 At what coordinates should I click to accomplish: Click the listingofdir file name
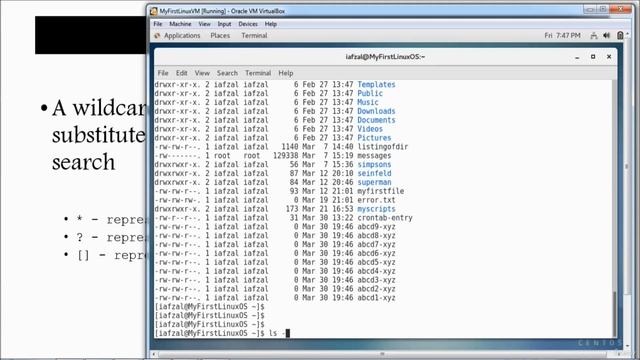pos(382,147)
